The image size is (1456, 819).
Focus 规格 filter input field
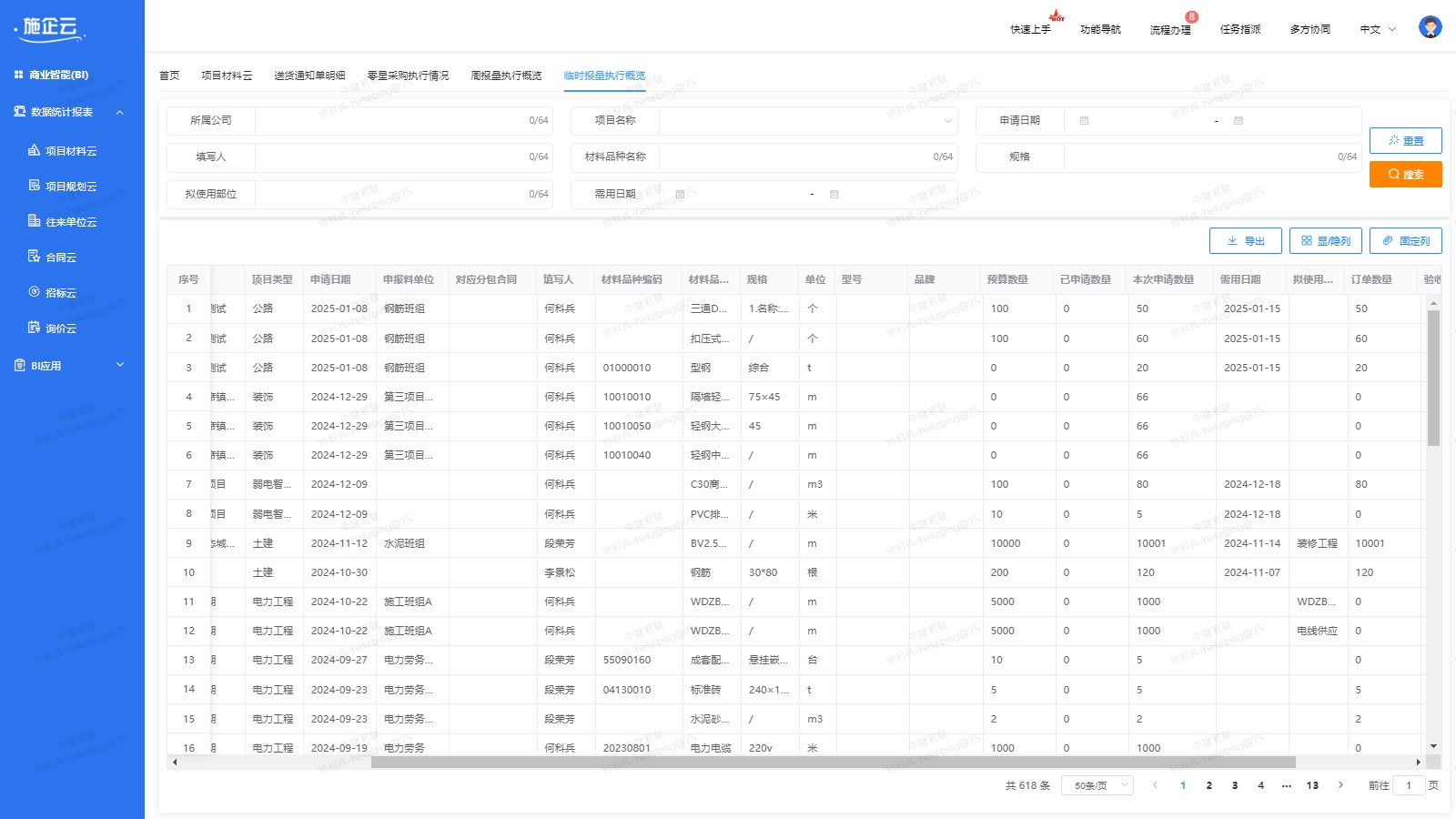[1212, 157]
